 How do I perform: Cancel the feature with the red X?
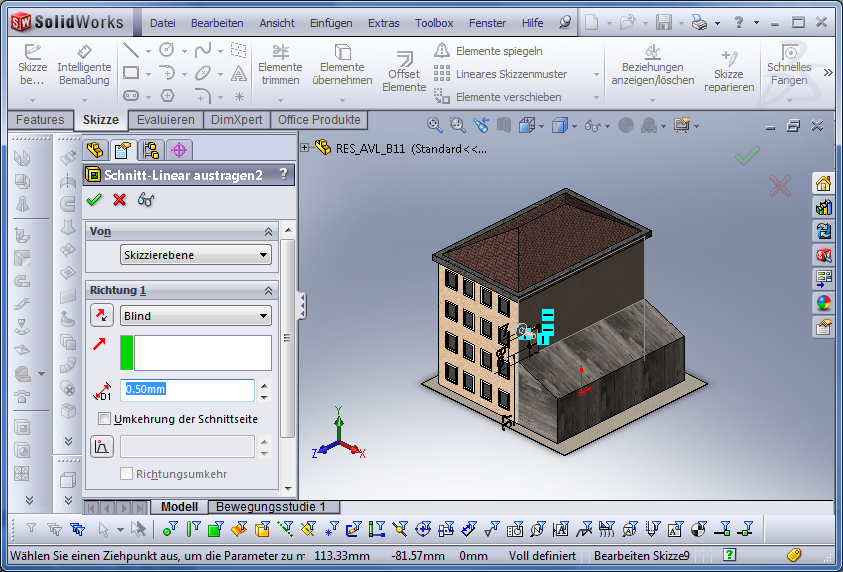coord(120,199)
